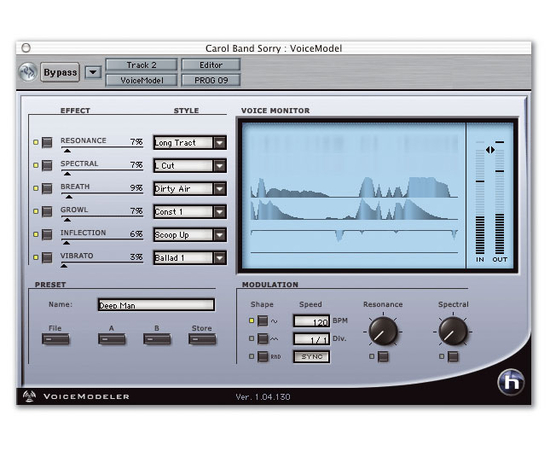Click the preset Store button
This screenshot has height=450, width=550.
pos(202,339)
